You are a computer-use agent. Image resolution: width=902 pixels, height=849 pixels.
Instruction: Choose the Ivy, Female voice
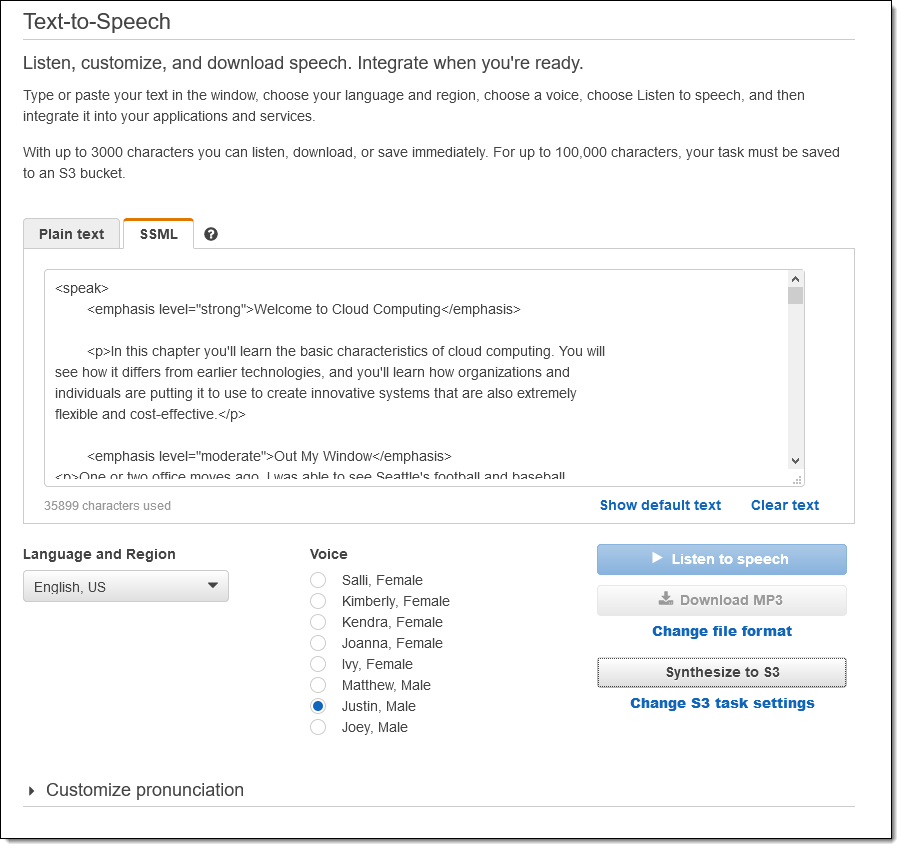pos(318,664)
